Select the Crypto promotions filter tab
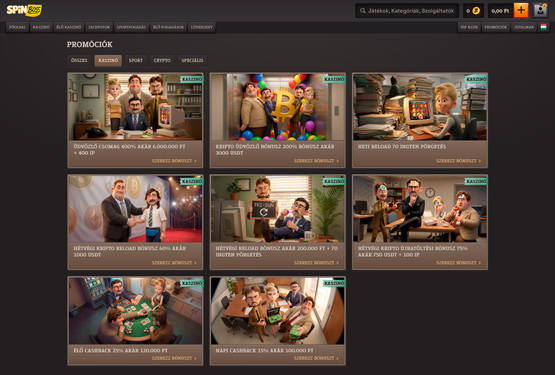The width and height of the screenshot is (555, 375). [162, 61]
